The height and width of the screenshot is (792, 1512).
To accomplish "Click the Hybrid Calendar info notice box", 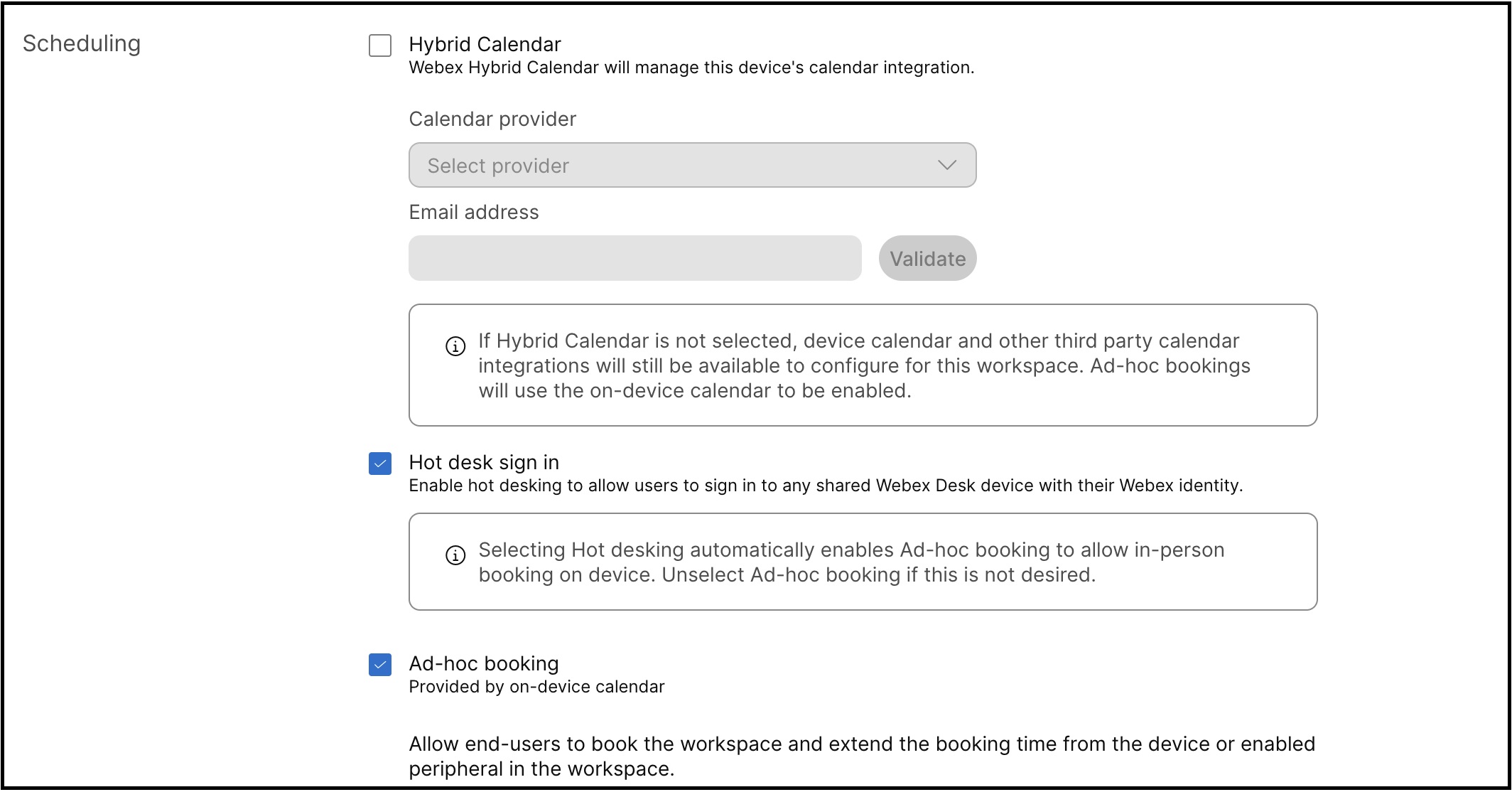I will (863, 365).
